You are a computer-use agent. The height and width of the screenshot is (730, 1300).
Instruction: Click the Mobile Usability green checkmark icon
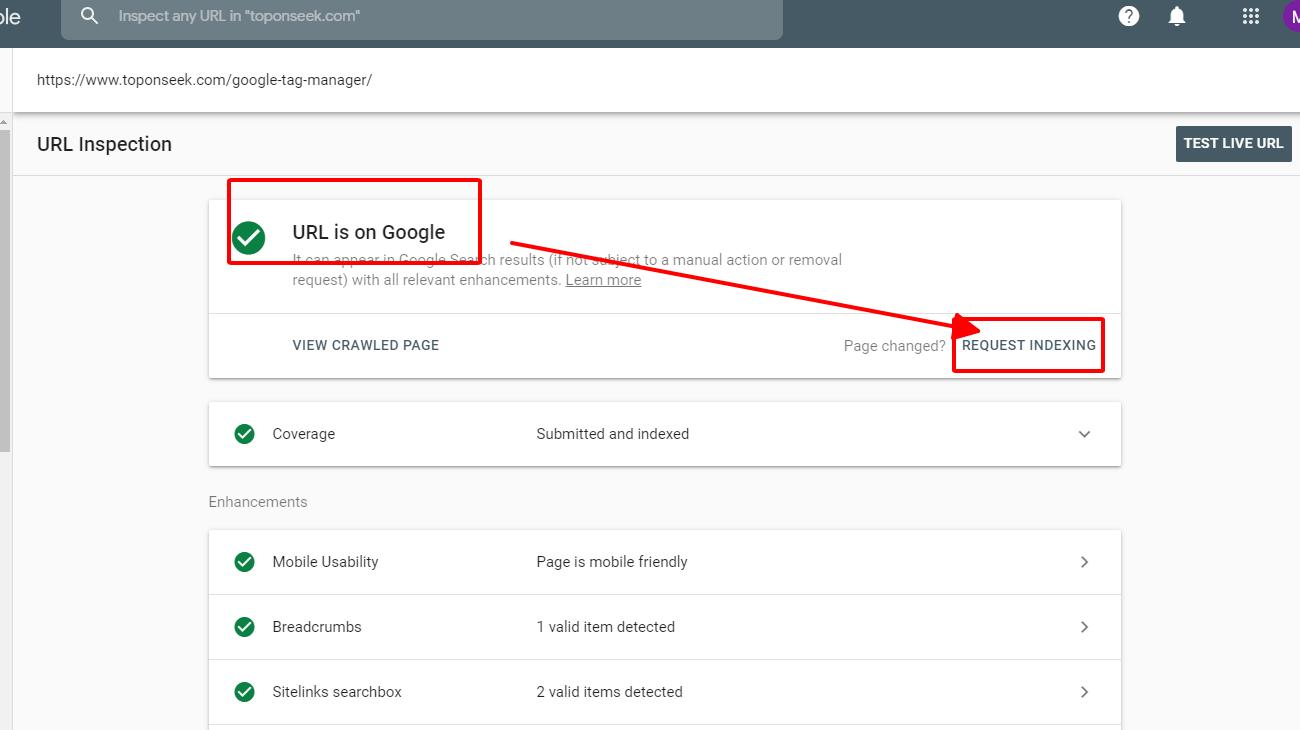[244, 562]
